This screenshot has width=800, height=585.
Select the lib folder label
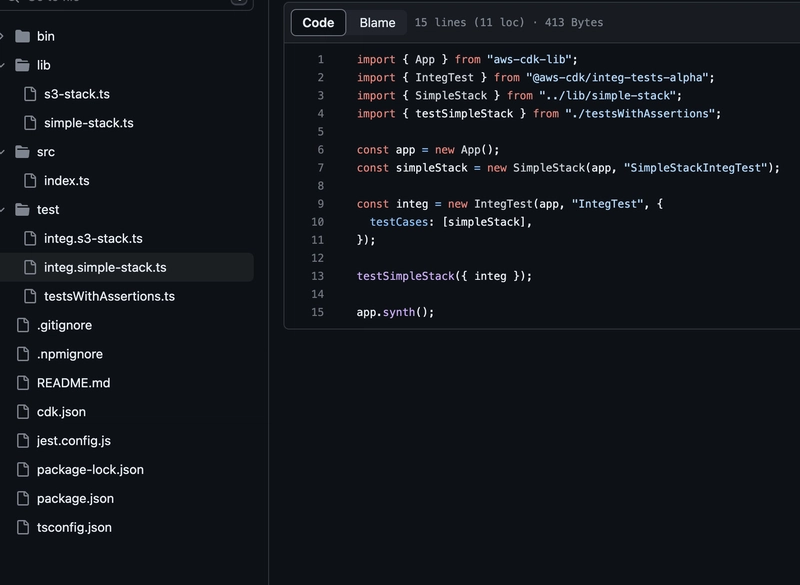(43, 65)
